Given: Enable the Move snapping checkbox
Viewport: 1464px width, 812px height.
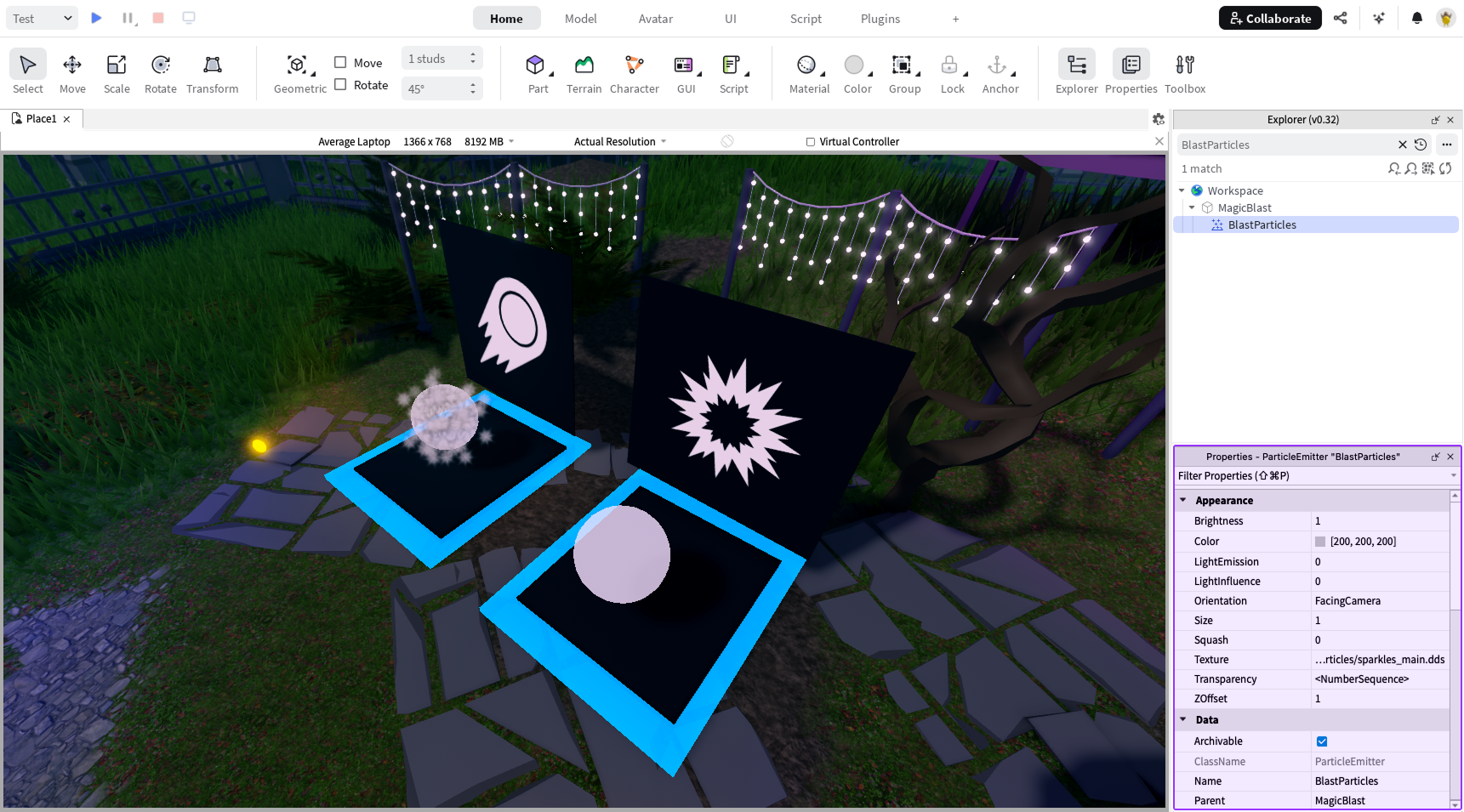Looking at the screenshot, I should click(x=340, y=62).
